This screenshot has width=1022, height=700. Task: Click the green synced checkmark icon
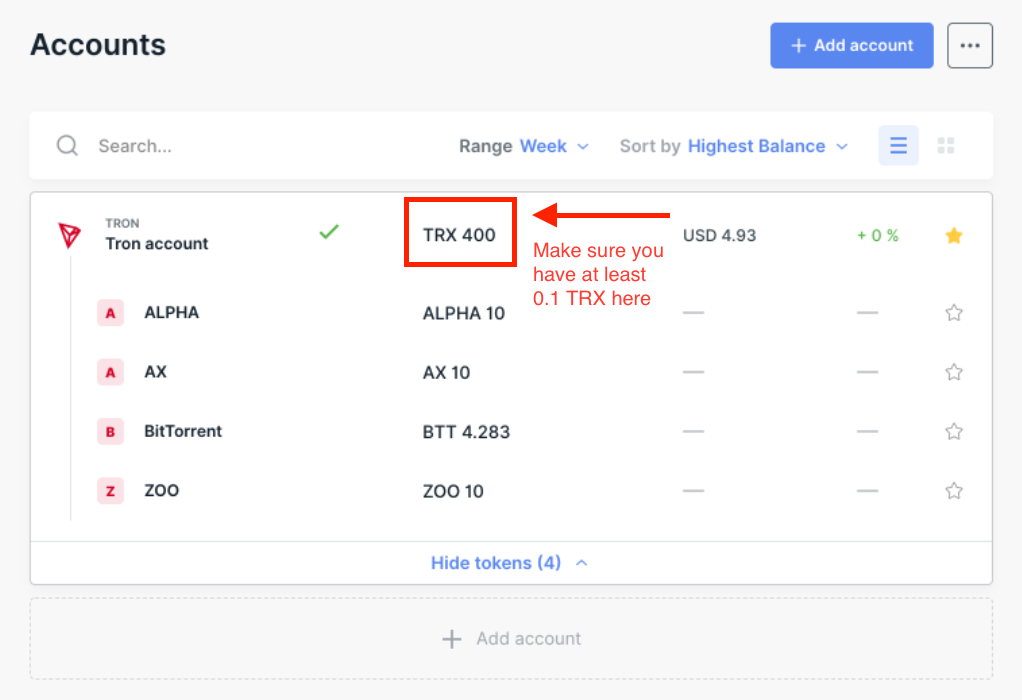329,233
